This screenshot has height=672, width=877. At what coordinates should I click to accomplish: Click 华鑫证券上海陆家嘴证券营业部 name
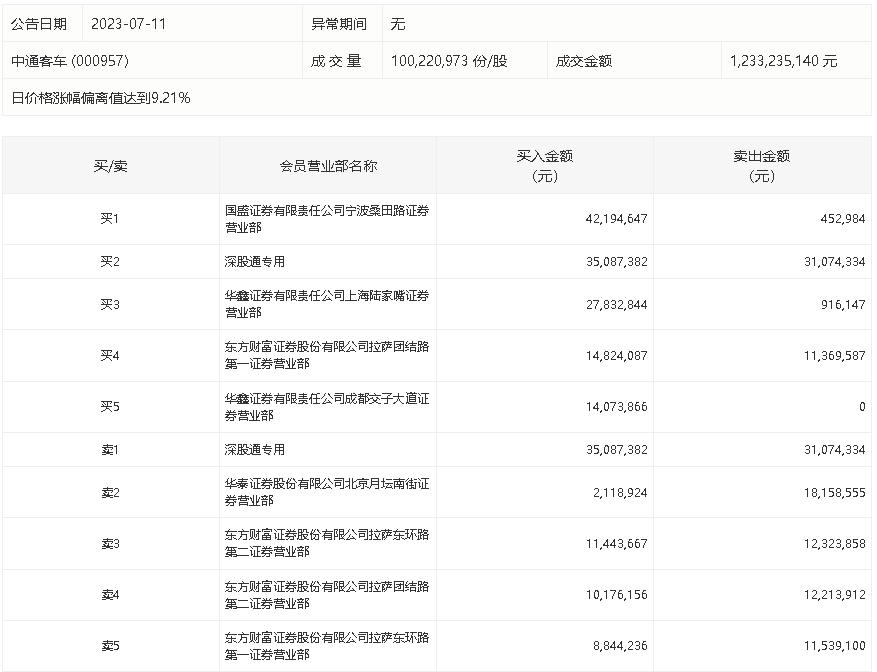[x=327, y=304]
